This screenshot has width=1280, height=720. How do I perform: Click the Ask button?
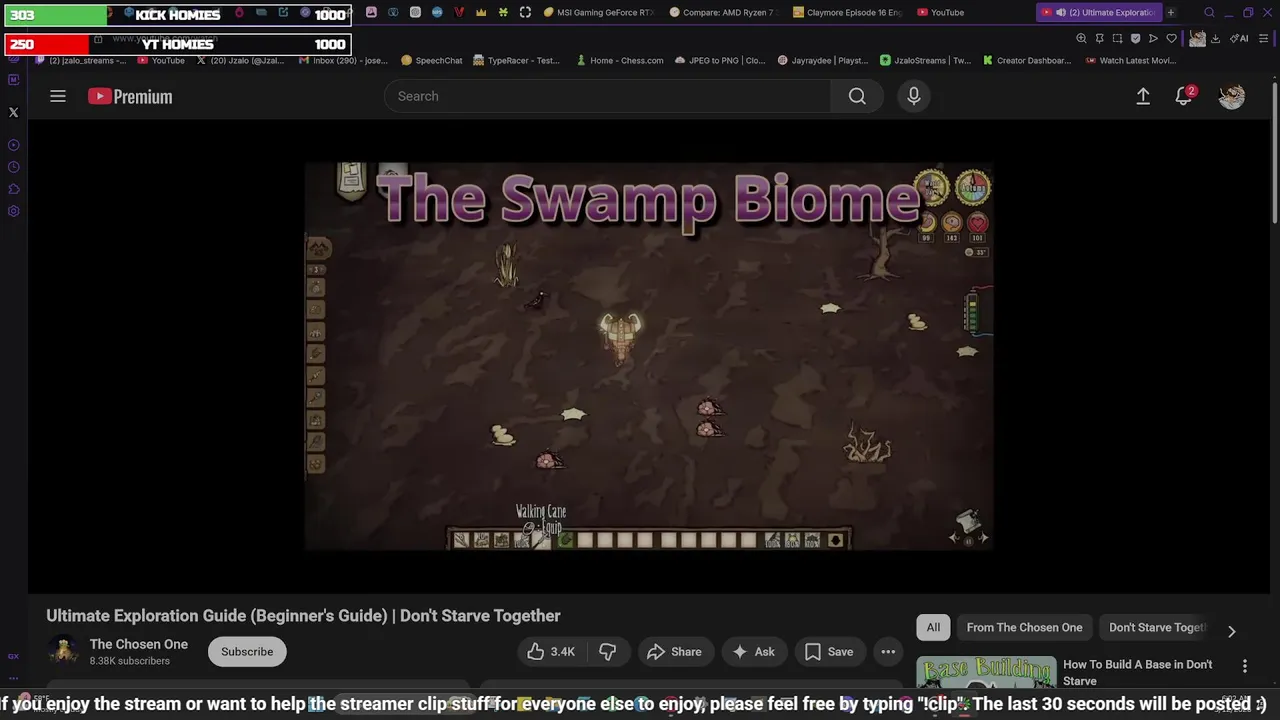754,652
